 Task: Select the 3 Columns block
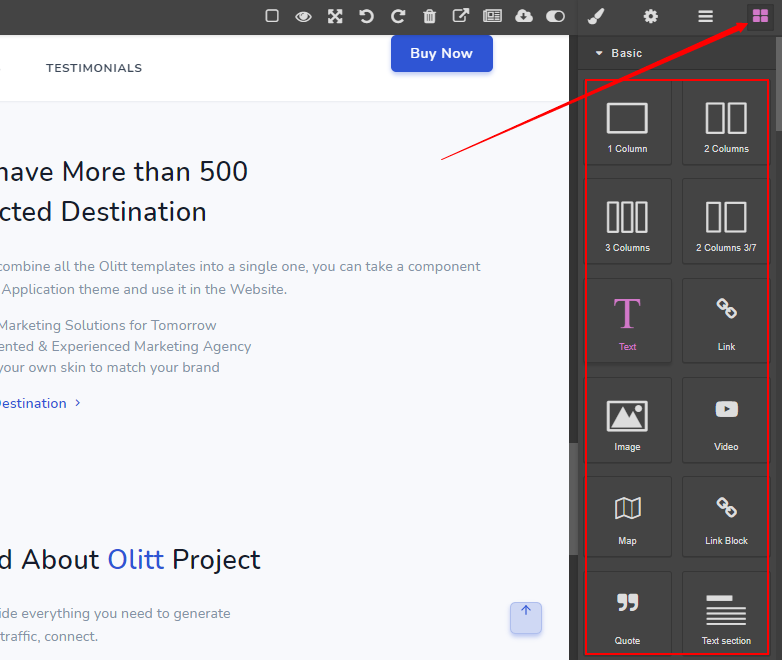click(627, 222)
